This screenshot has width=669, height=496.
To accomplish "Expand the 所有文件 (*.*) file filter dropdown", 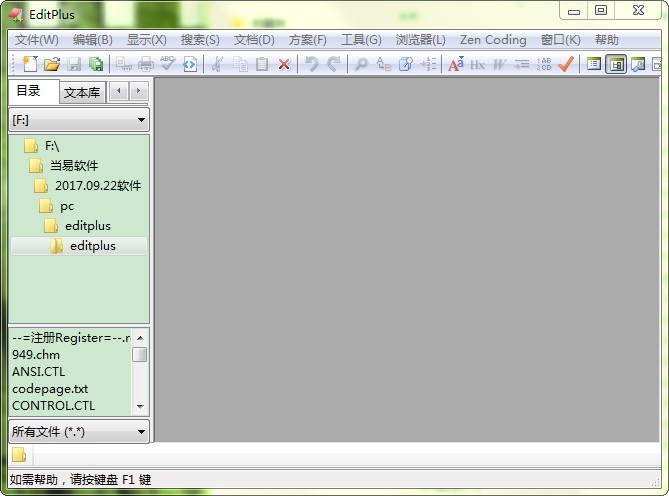I will tap(79, 432).
